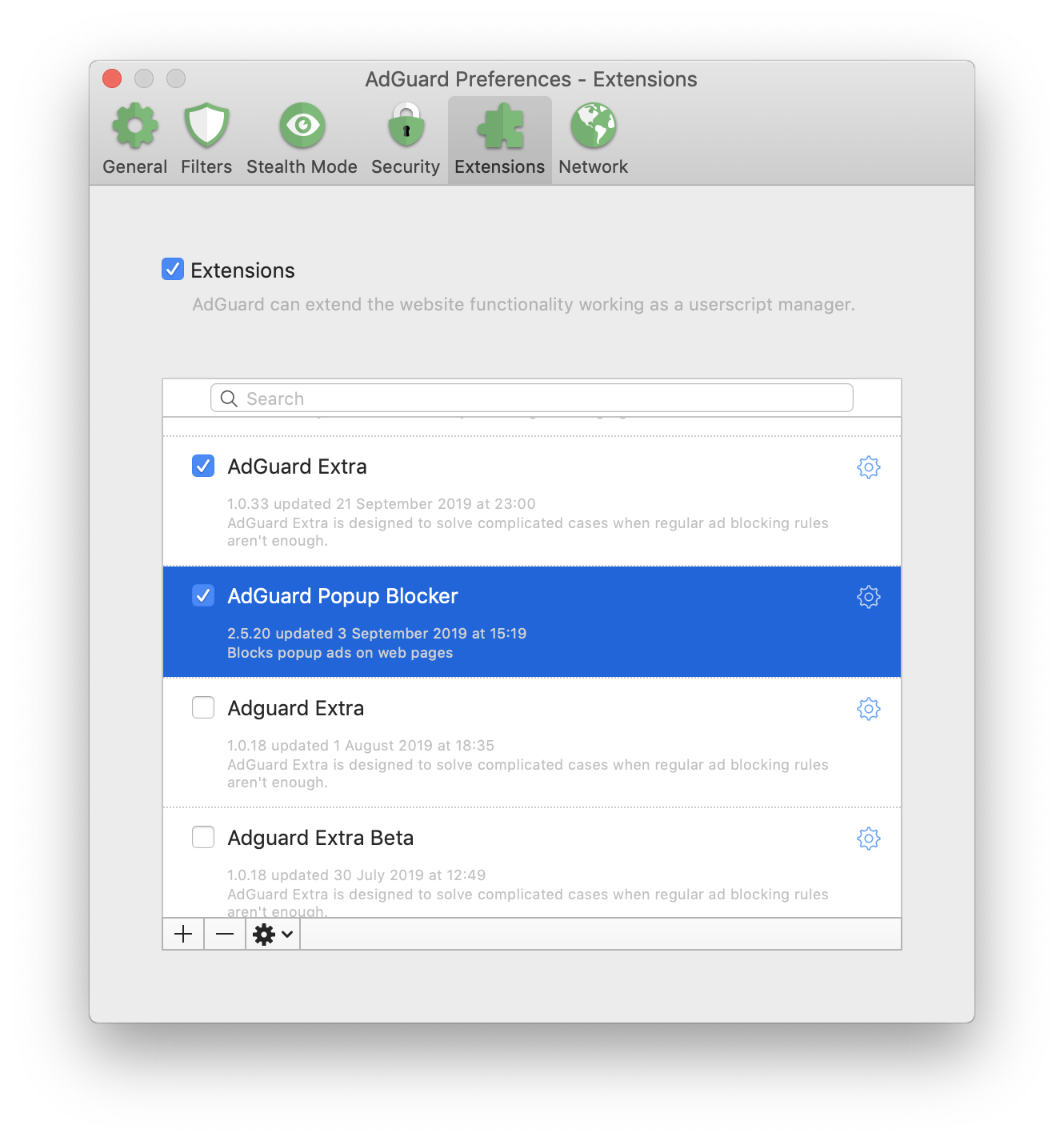Viewport: 1064px width, 1141px height.
Task: Select the AdGuard Extra row title
Action: pos(297,466)
